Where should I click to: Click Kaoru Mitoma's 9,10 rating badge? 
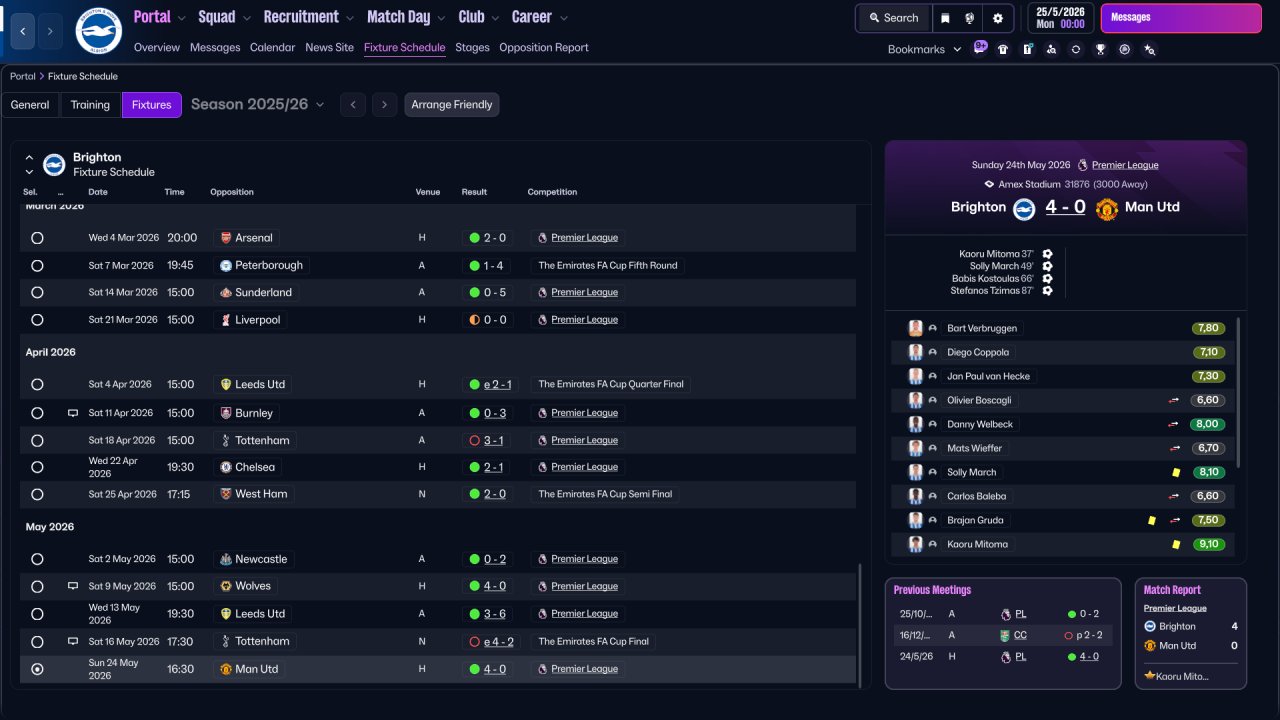[x=1209, y=544]
